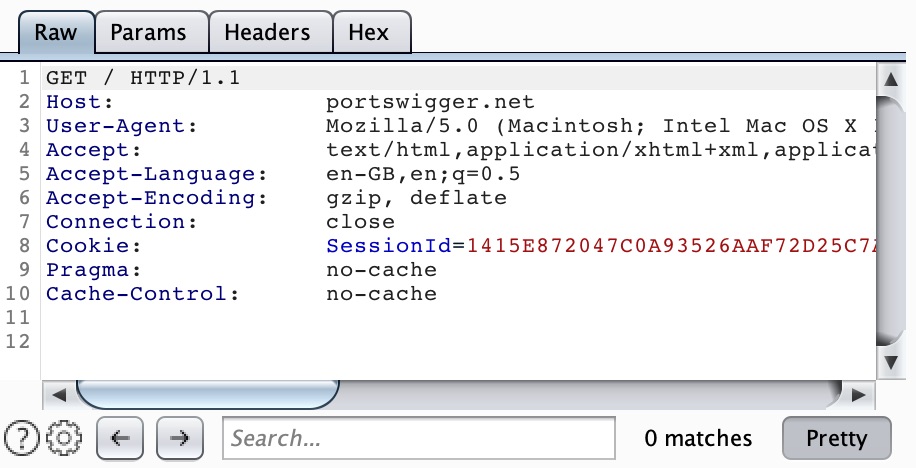Click the vertical scrollbar thumb
This screenshot has width=916, height=468.
(x=891, y=220)
